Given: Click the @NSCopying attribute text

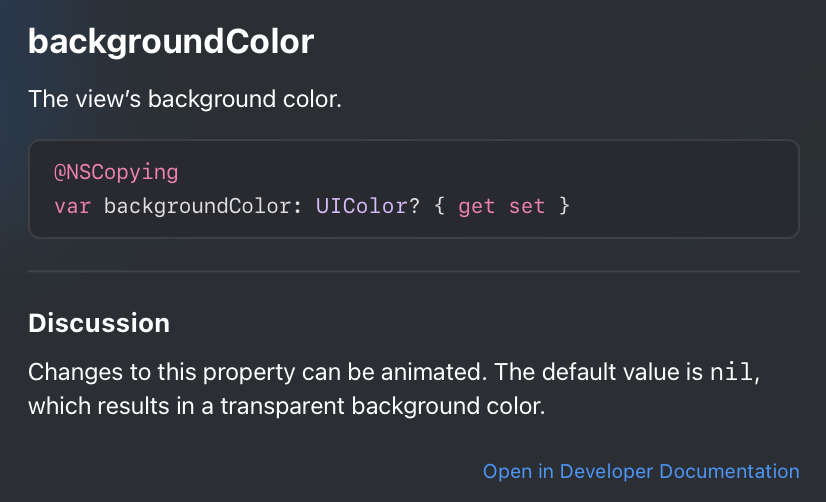Looking at the screenshot, I should click(116, 173).
